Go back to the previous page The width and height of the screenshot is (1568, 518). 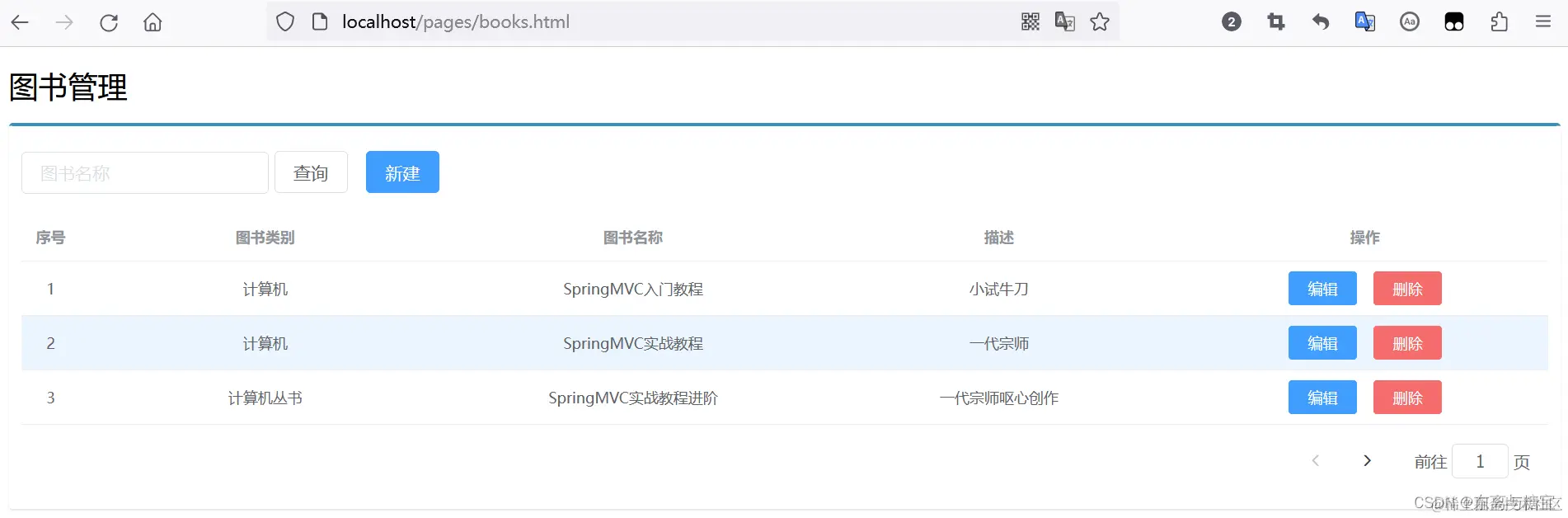point(20,22)
